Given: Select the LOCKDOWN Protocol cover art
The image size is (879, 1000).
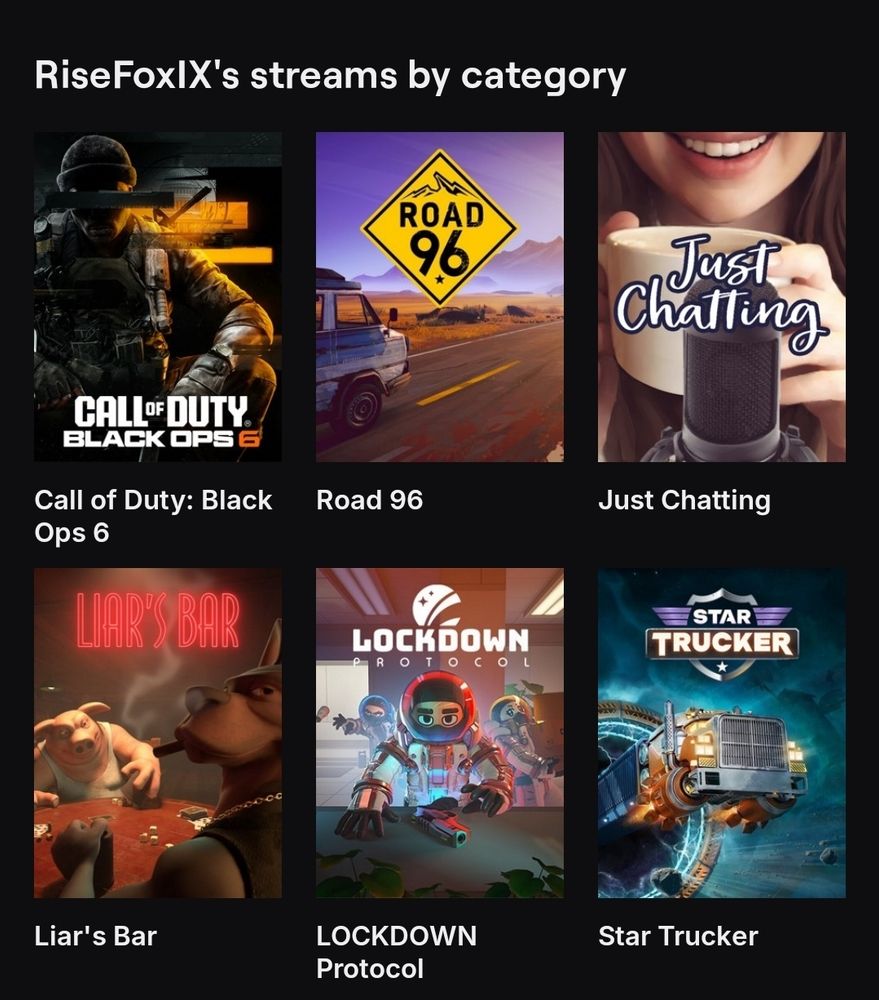Looking at the screenshot, I should [x=440, y=733].
